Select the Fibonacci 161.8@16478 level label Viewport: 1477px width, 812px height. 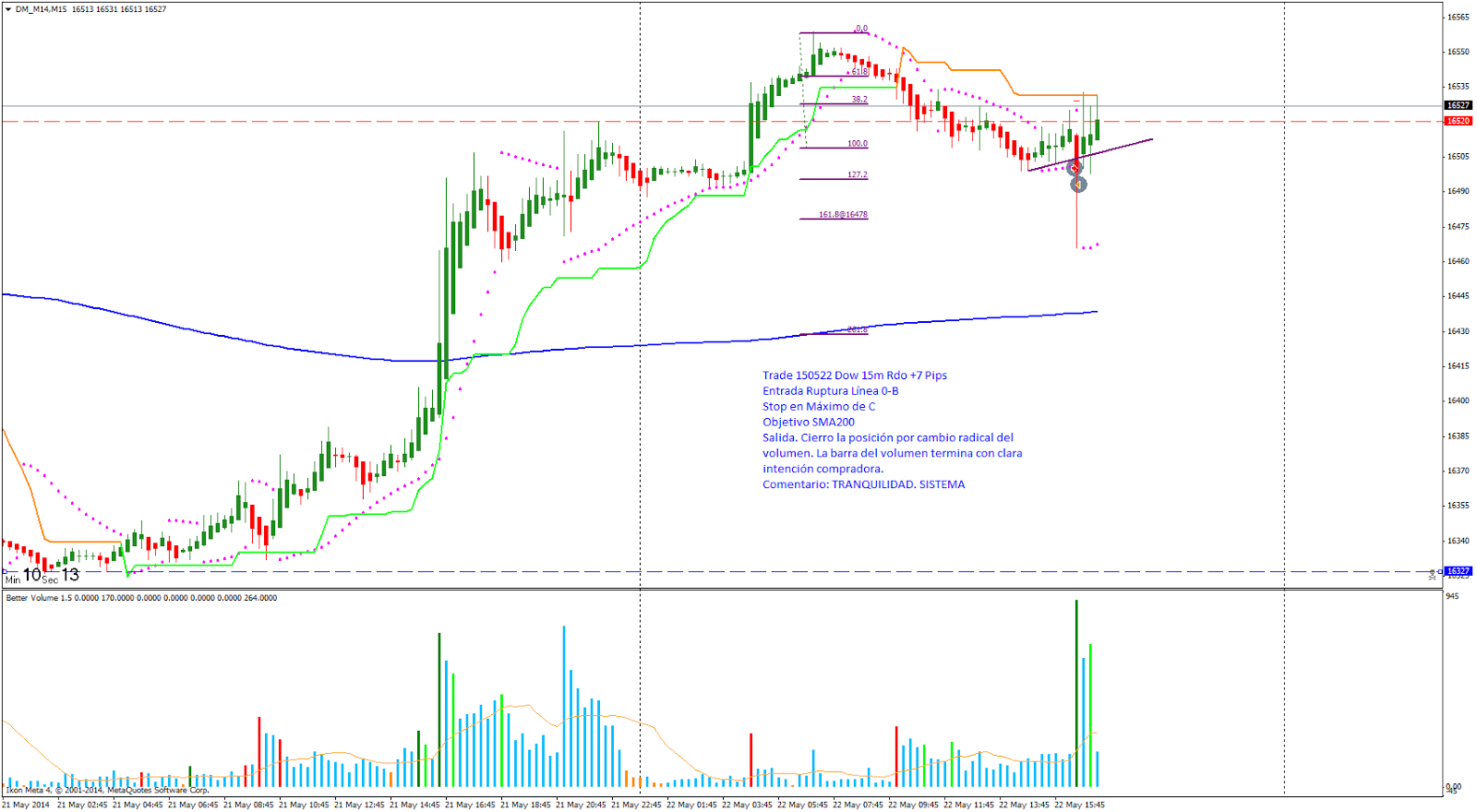[x=843, y=214]
